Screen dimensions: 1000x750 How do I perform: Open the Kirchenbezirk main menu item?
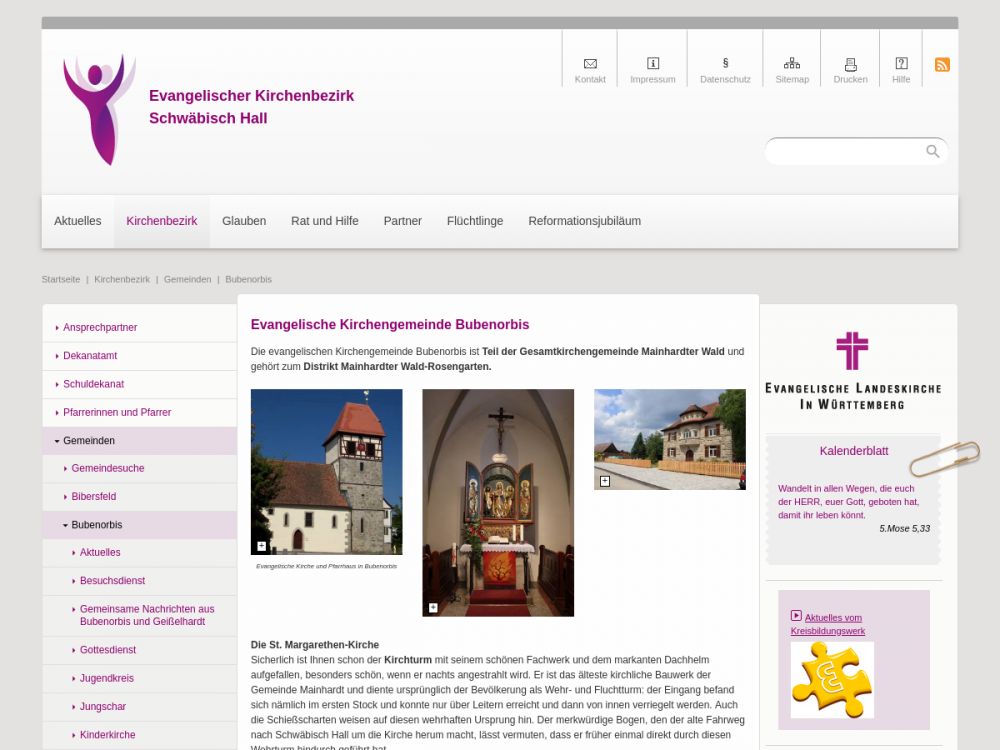pyautogui.click(x=161, y=221)
